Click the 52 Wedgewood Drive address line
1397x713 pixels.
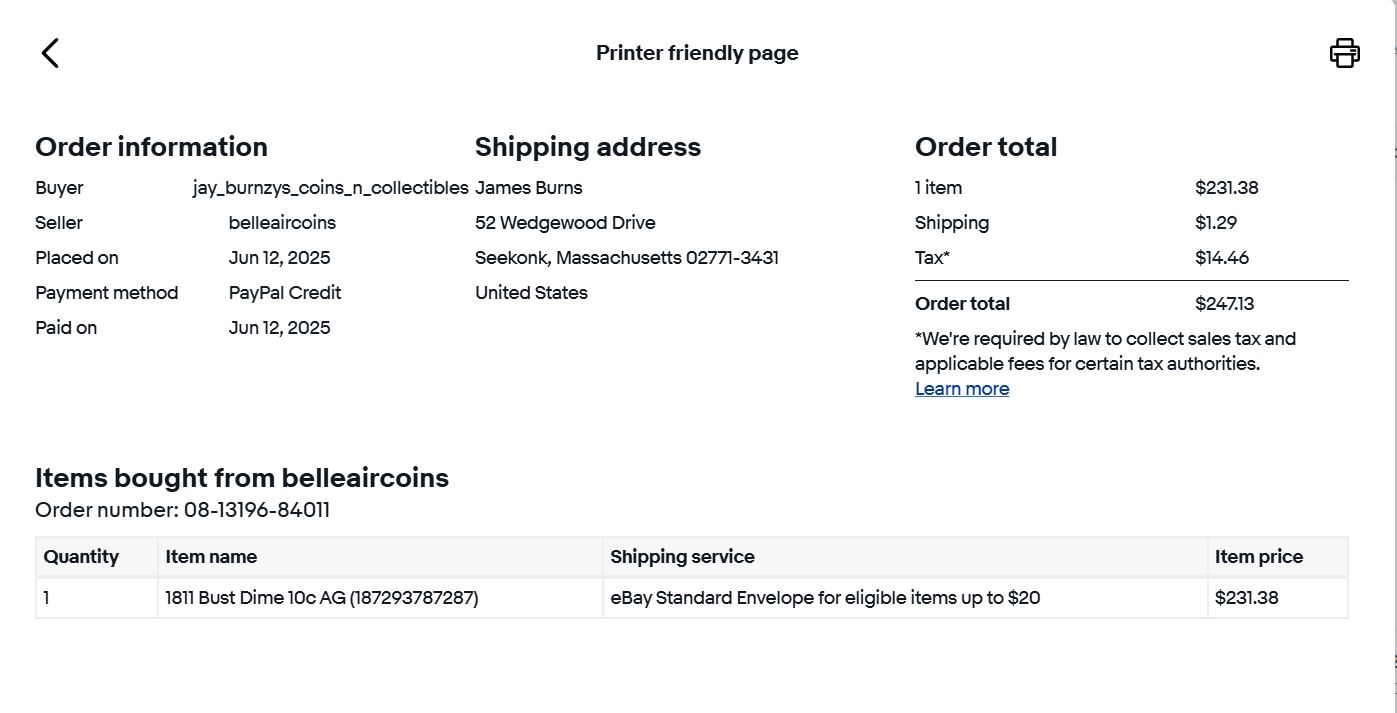coord(565,223)
